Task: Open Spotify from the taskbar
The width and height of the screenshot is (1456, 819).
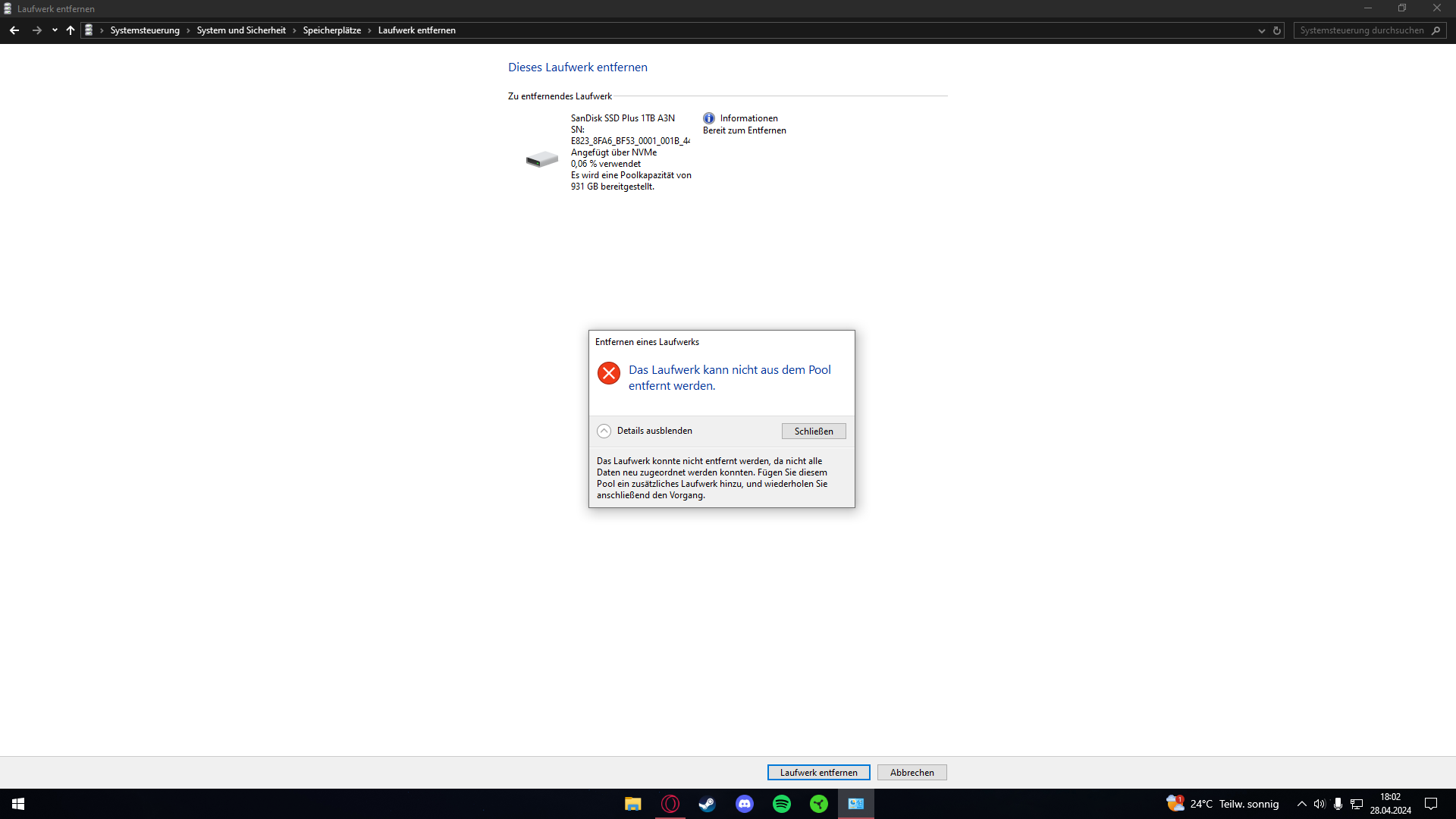Action: [x=781, y=804]
